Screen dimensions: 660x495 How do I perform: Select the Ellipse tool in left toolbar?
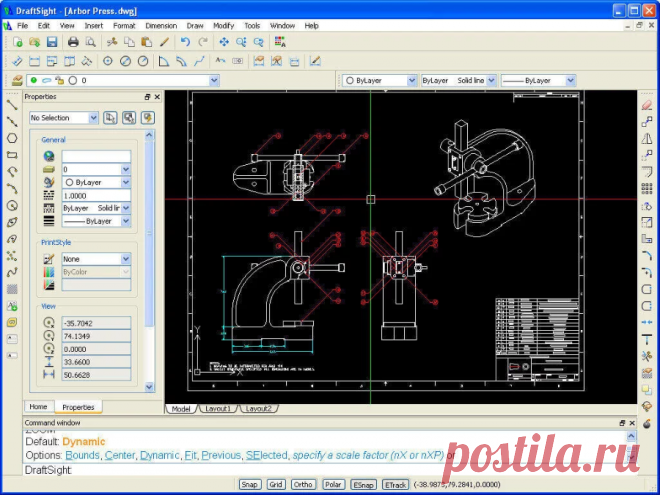12,222
